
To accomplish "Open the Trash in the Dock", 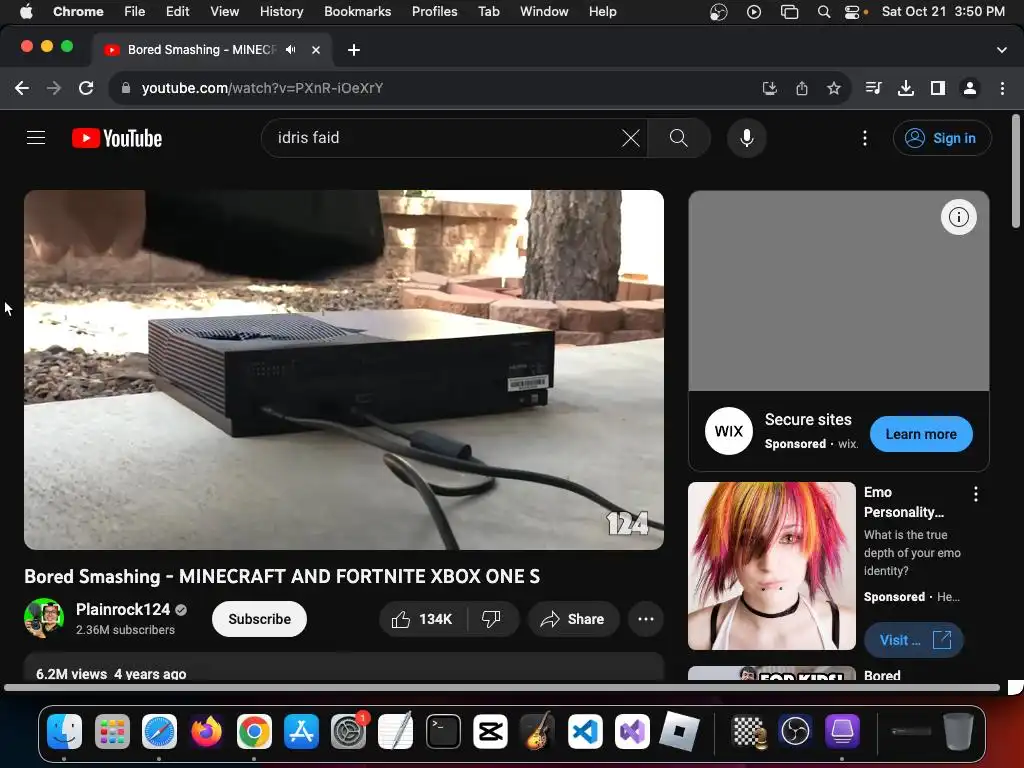I will [x=958, y=731].
